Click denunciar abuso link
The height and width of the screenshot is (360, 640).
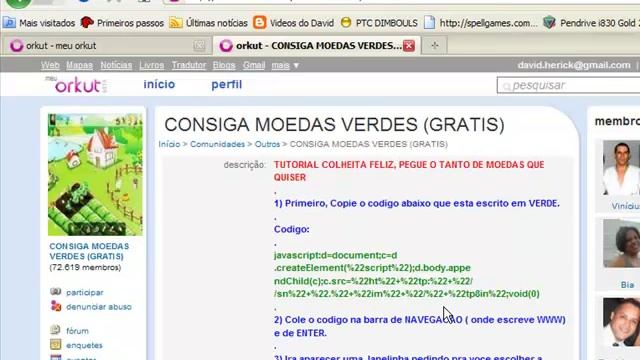99,307
